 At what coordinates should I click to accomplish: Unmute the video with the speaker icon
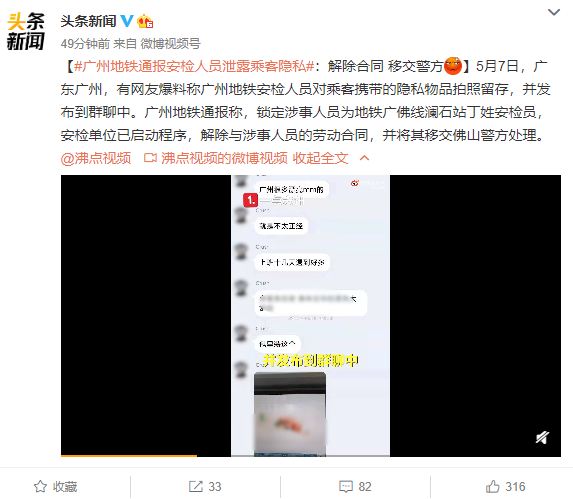point(542,437)
